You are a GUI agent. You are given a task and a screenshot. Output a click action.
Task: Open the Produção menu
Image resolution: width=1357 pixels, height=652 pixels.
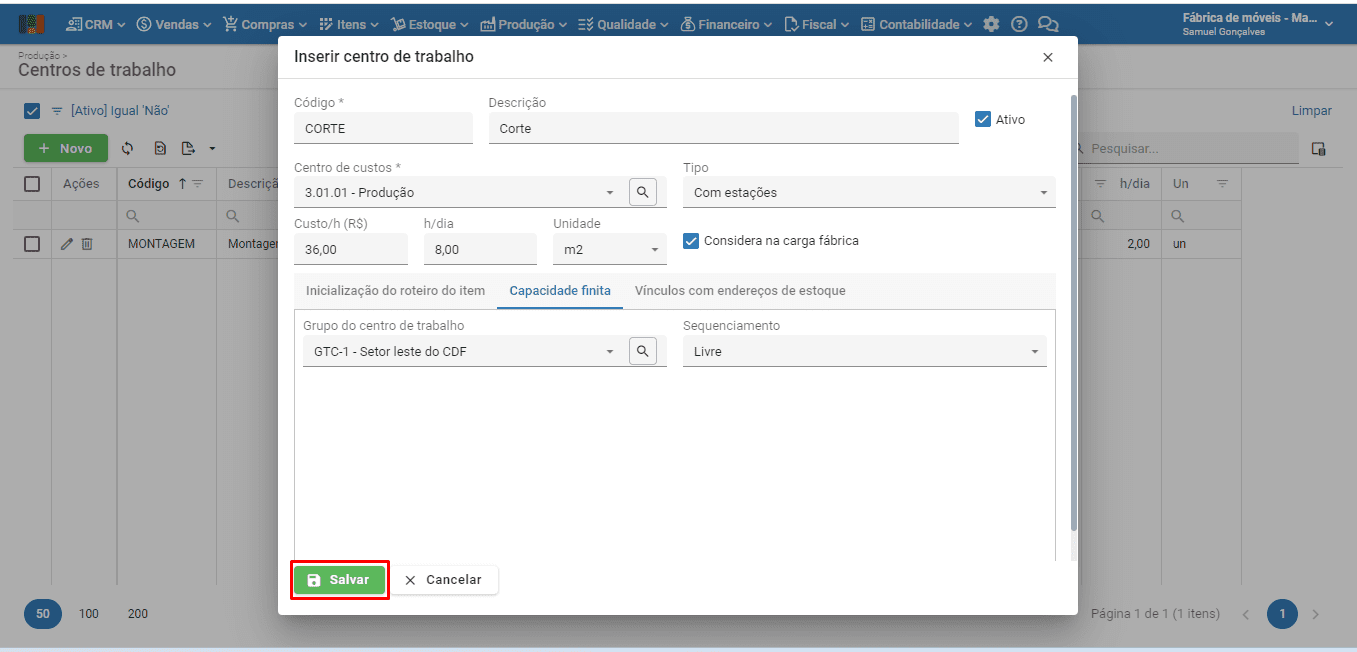[524, 24]
